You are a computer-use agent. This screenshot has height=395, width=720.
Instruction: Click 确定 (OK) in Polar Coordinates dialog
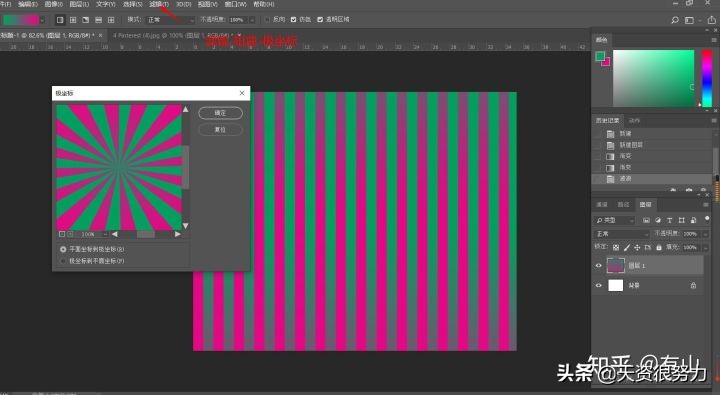220,113
